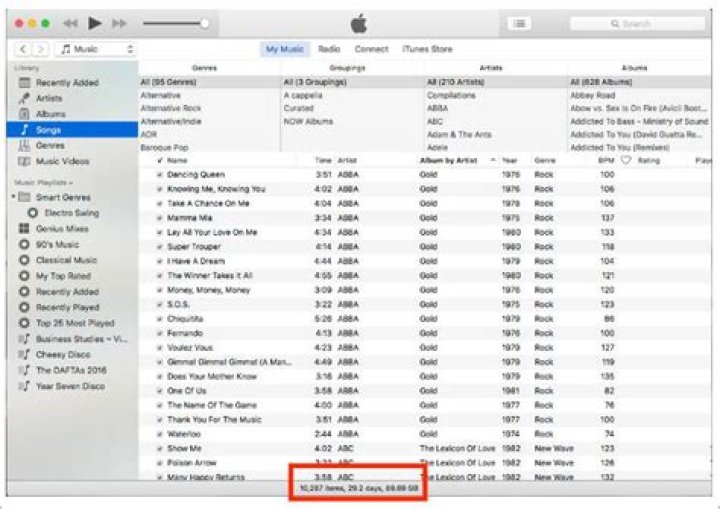Untick the Waterloo song checkbox
Image resolution: width=720 pixels, height=509 pixels.
point(160,434)
